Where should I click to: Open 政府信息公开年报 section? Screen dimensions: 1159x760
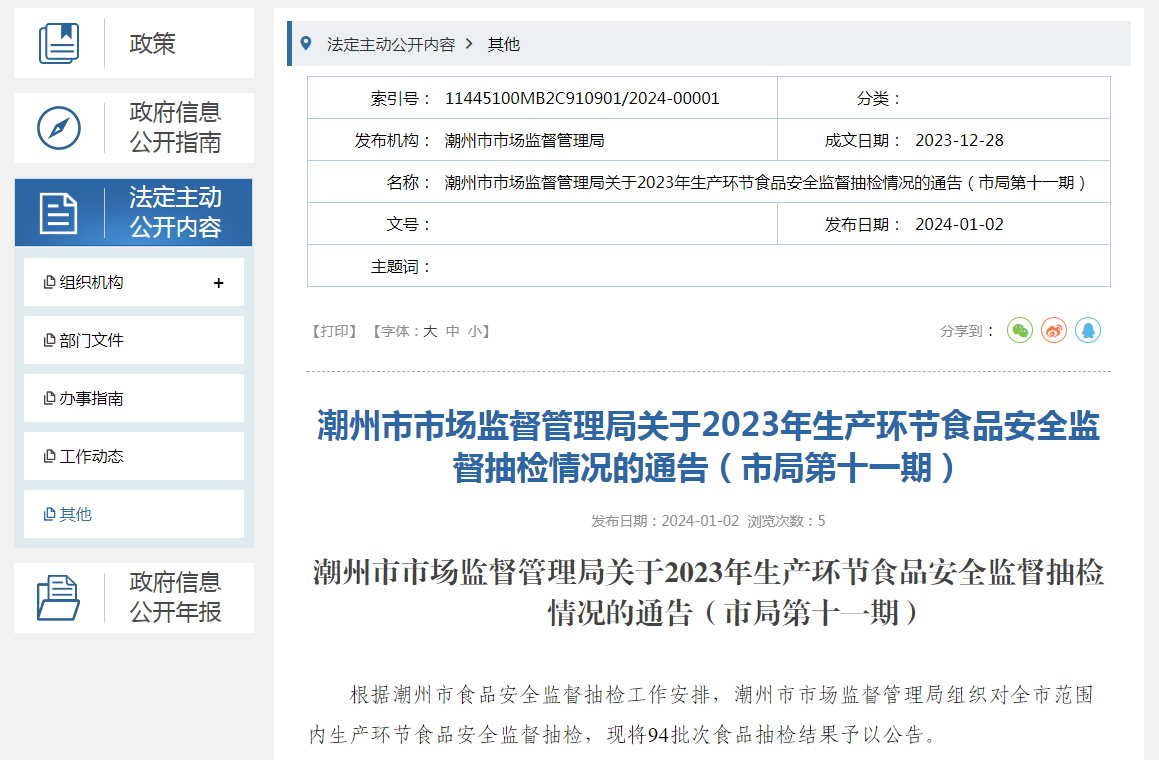point(134,597)
